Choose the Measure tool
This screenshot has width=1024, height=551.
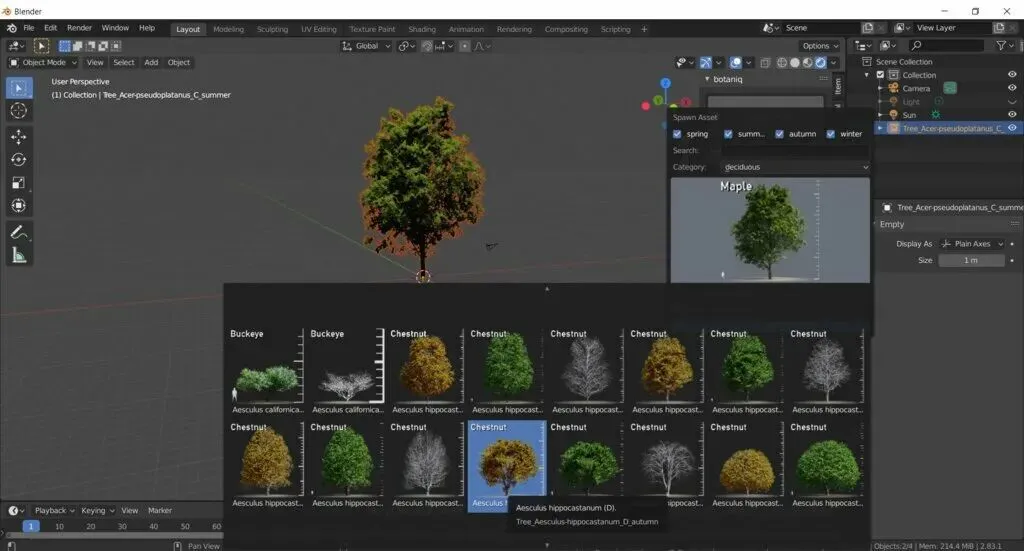18,256
